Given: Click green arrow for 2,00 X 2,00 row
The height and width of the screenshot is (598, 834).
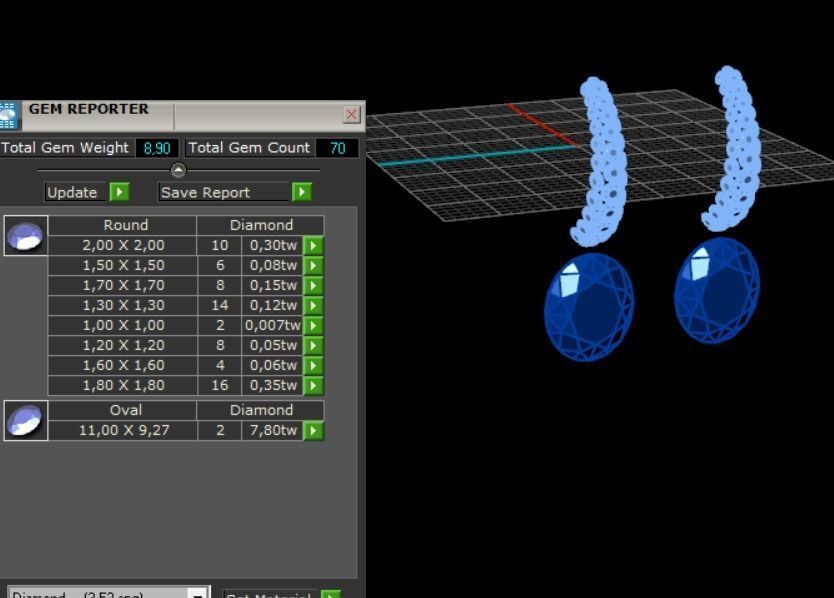Looking at the screenshot, I should [314, 246].
